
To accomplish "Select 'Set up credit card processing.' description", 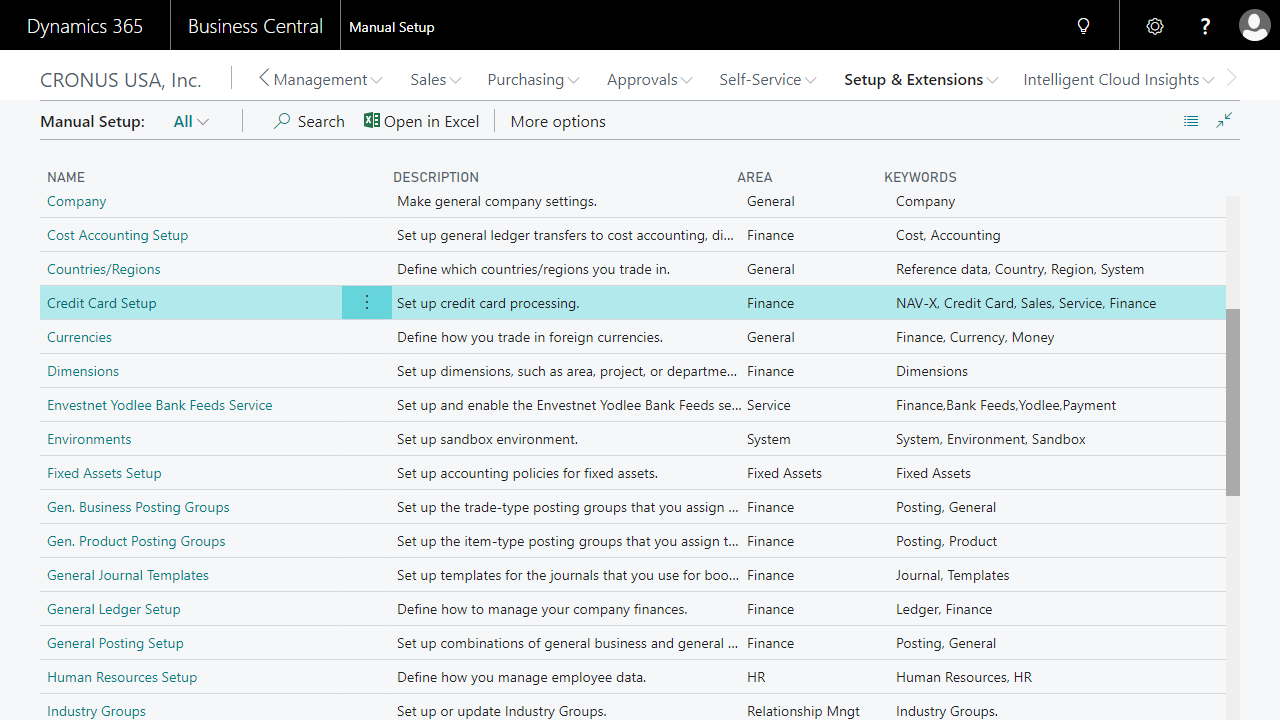I will (x=488, y=303).
